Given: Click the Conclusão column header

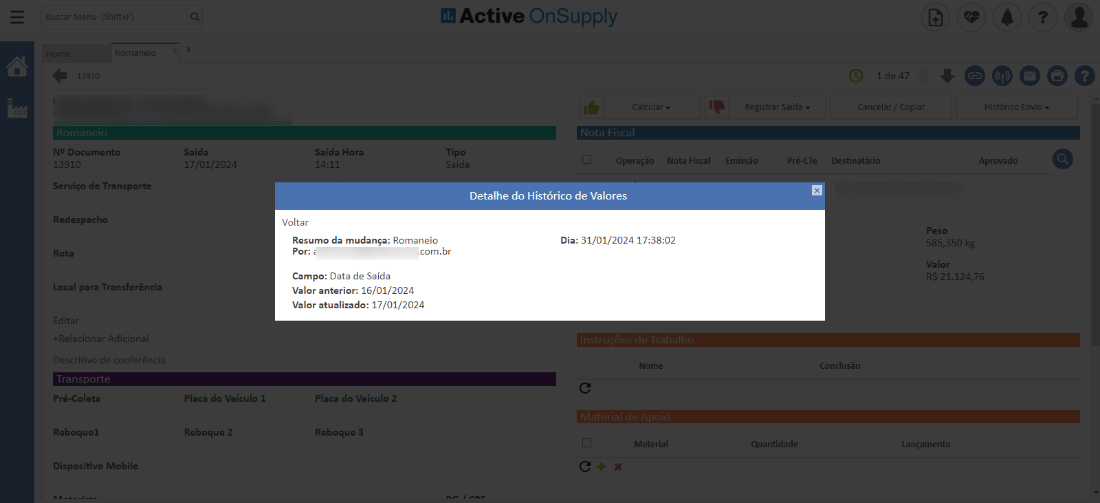Looking at the screenshot, I should pyautogui.click(x=840, y=365).
